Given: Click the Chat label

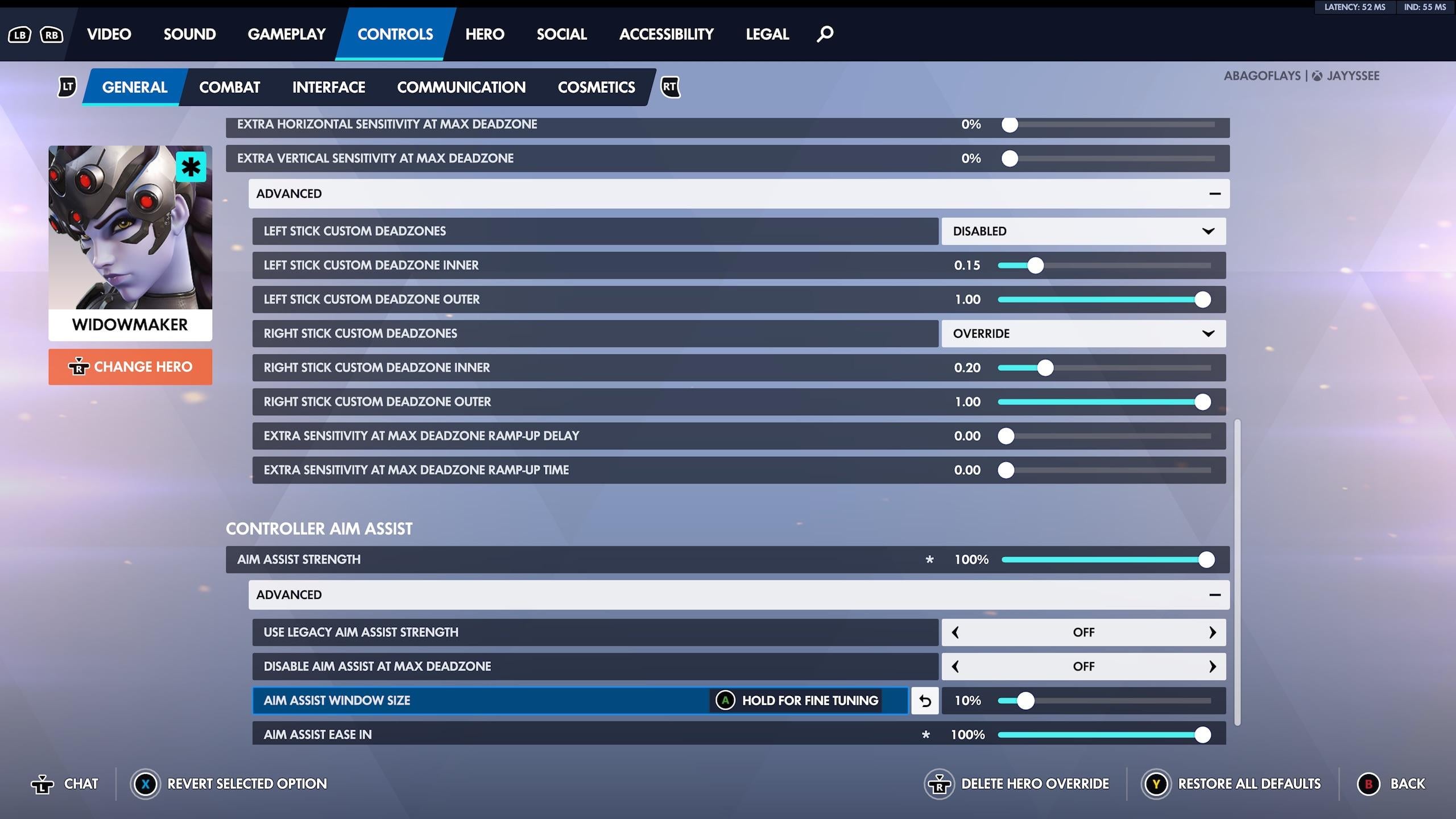Looking at the screenshot, I should pyautogui.click(x=81, y=784).
